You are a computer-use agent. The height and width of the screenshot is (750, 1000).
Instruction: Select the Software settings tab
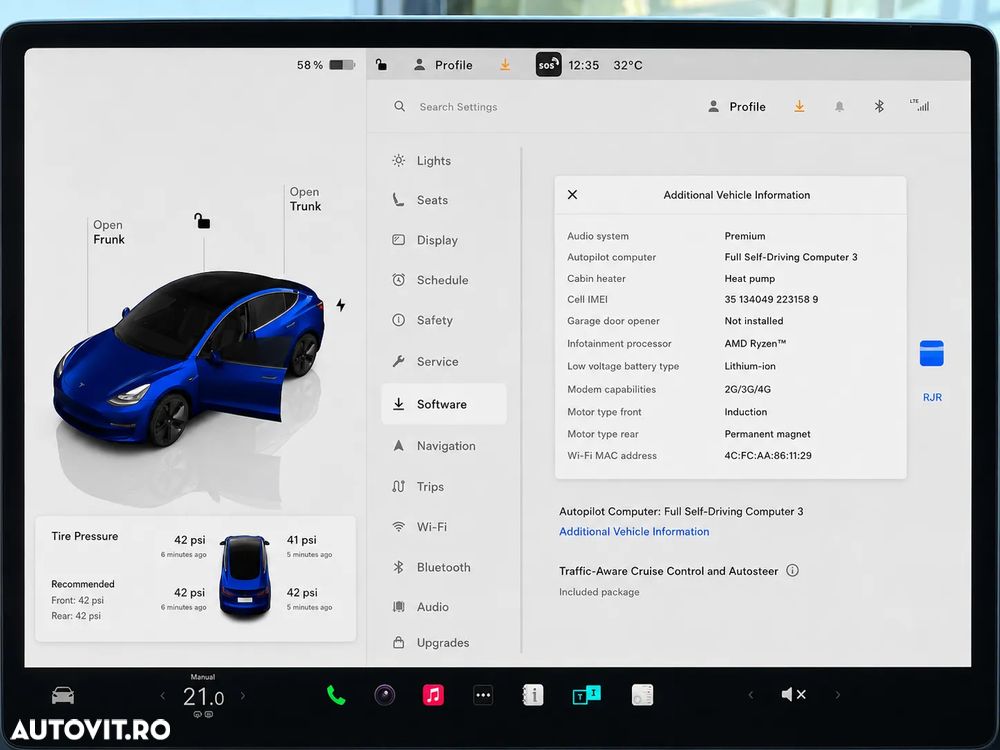coord(444,404)
